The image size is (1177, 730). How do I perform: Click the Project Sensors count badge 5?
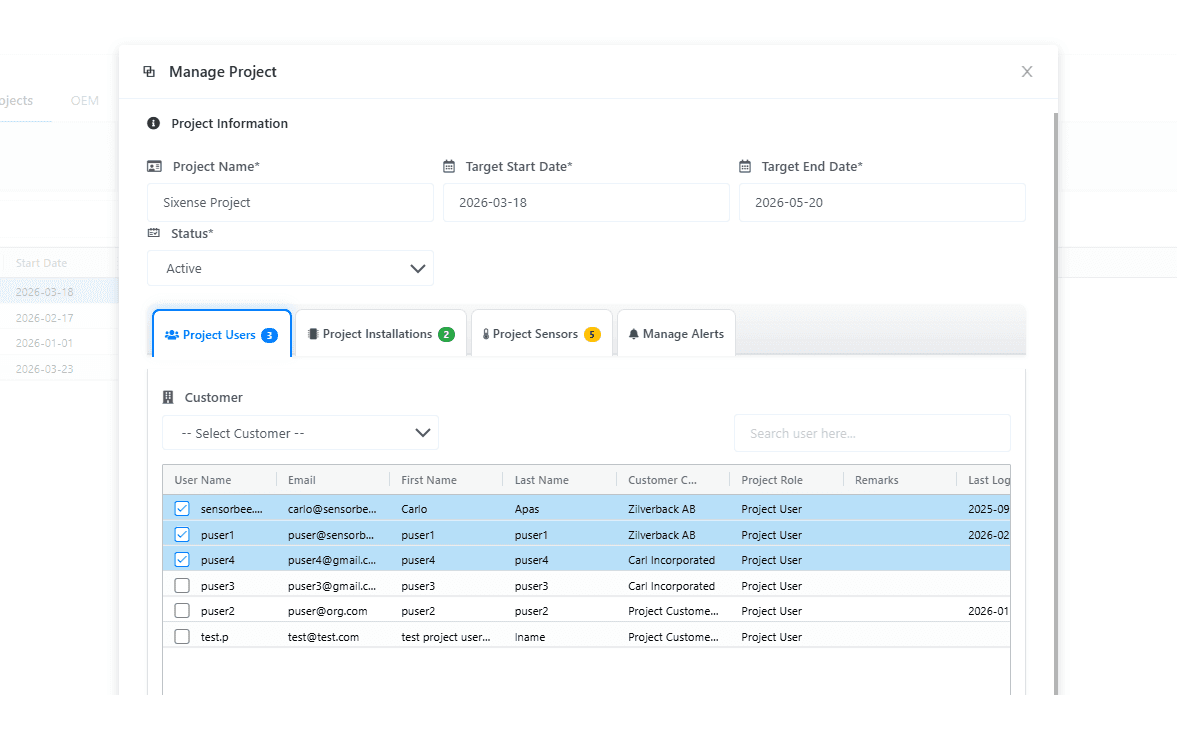point(592,335)
